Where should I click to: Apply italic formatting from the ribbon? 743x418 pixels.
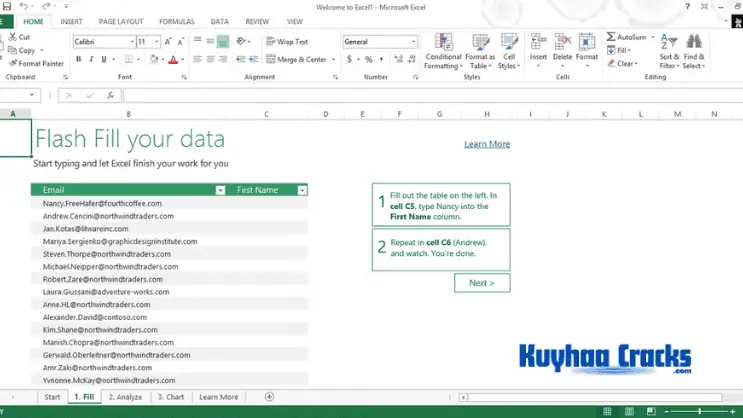[91, 59]
